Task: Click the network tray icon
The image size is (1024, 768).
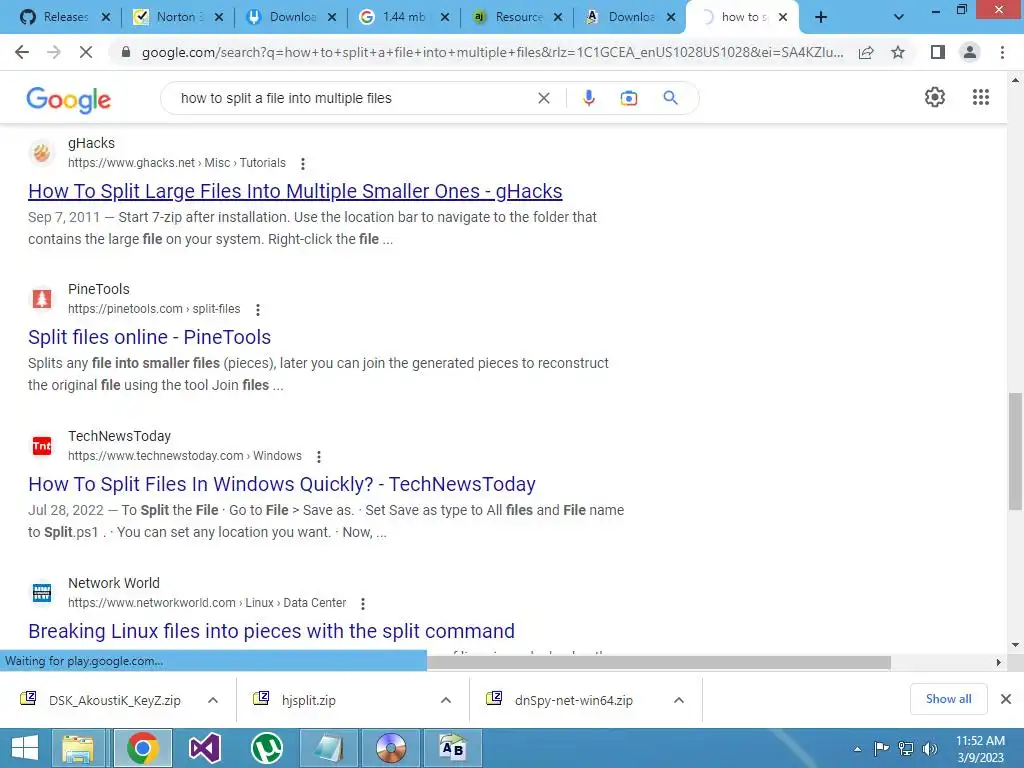Action: tap(906, 749)
